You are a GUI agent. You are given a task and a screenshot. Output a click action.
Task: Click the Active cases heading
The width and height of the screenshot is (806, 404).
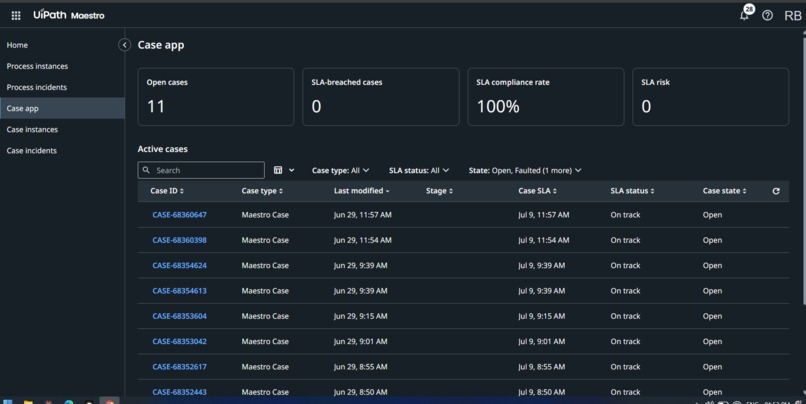(162, 149)
